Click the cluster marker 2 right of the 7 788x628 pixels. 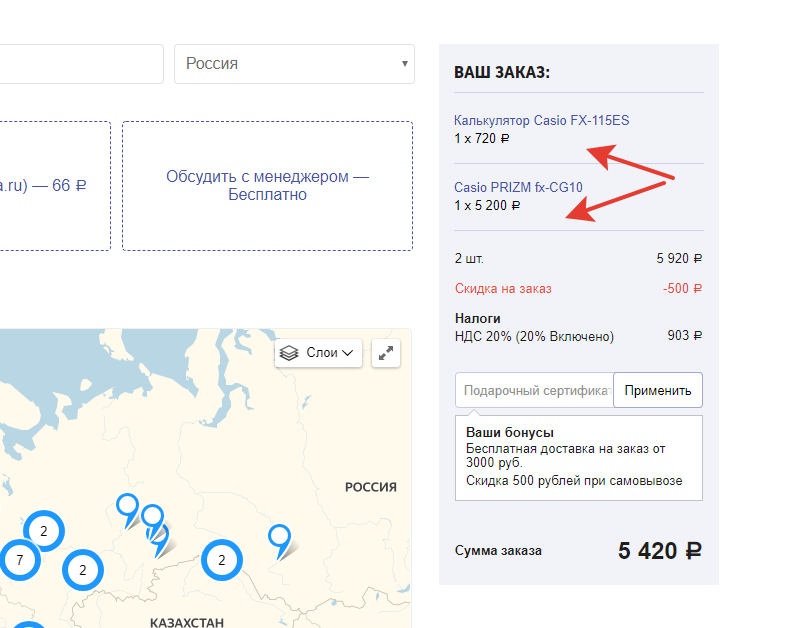click(83, 570)
